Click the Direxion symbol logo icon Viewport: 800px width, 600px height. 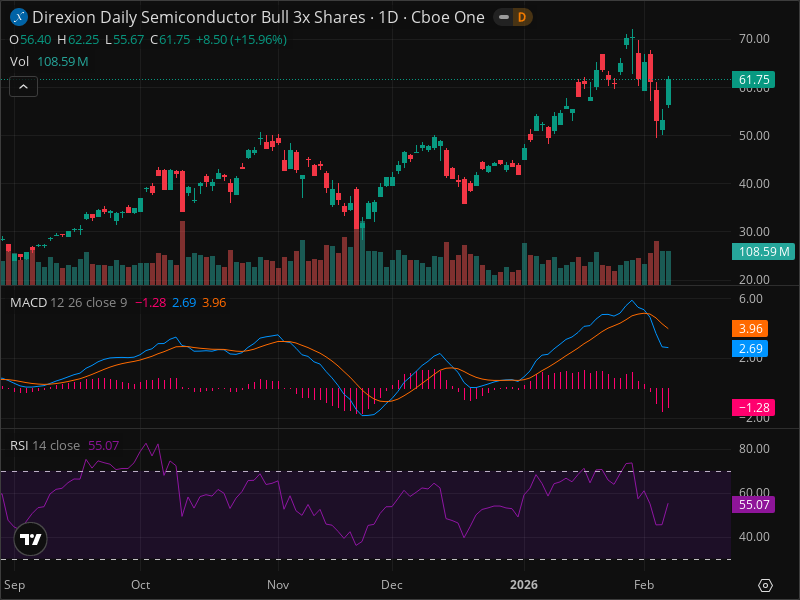tap(19, 17)
